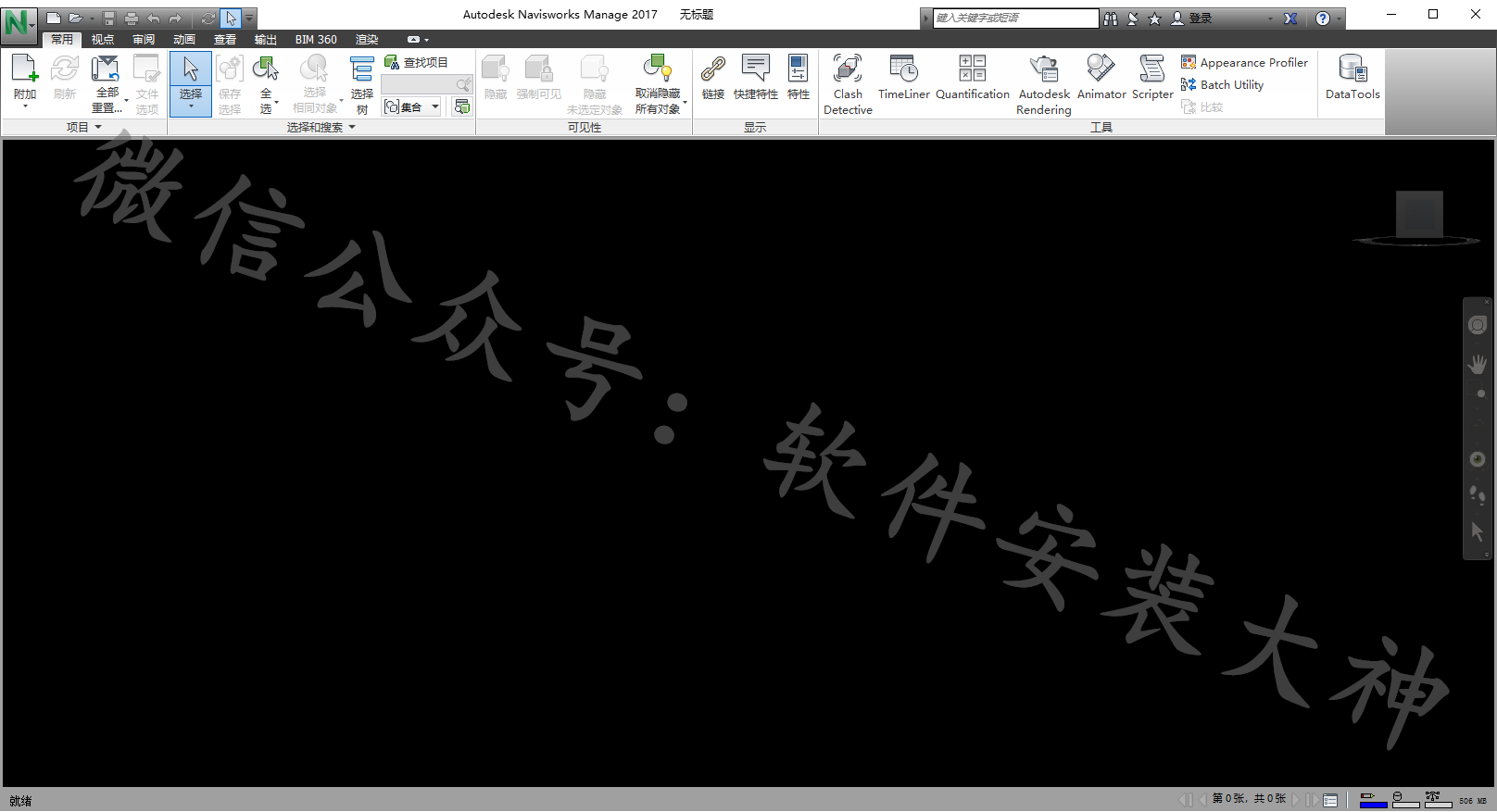Toggle the large 选择 (Select) tool in ribbon
The height and width of the screenshot is (812, 1497).
coord(191,83)
